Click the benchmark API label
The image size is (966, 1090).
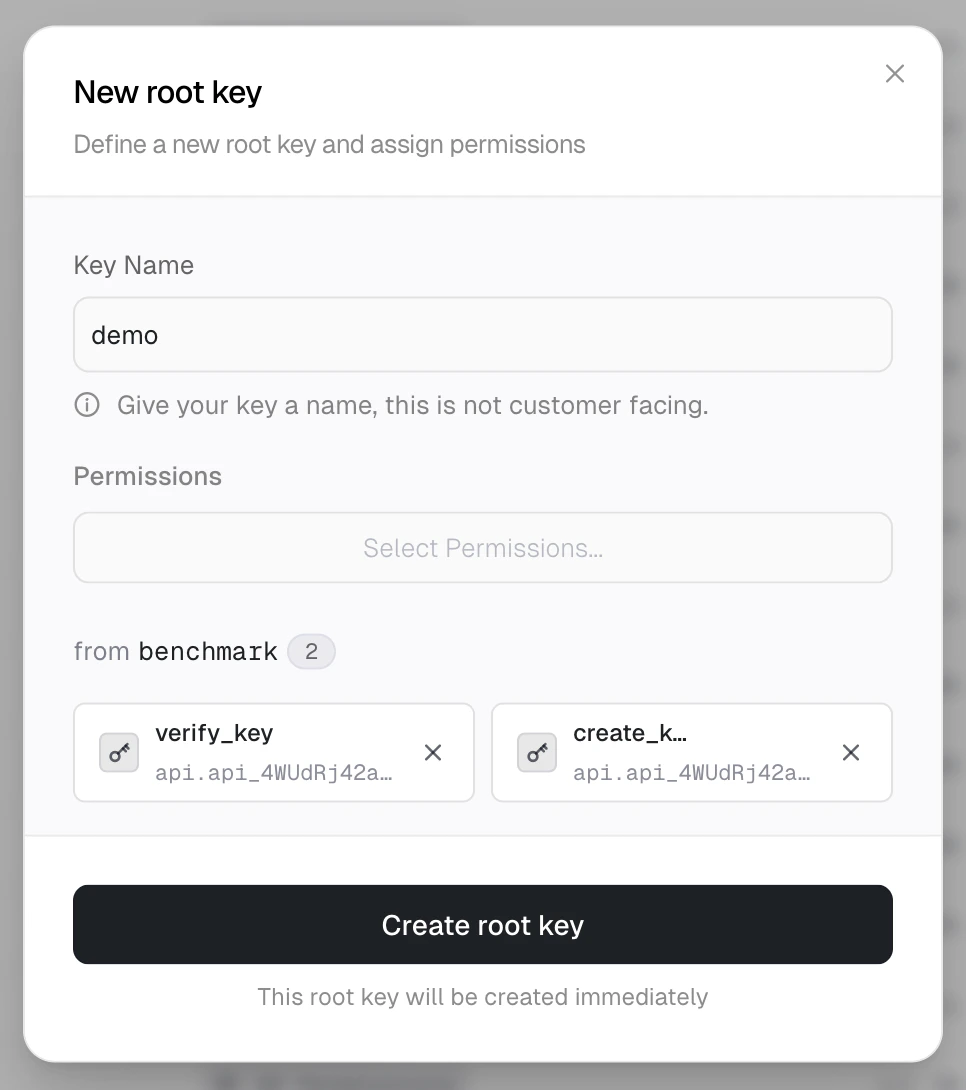pos(208,651)
